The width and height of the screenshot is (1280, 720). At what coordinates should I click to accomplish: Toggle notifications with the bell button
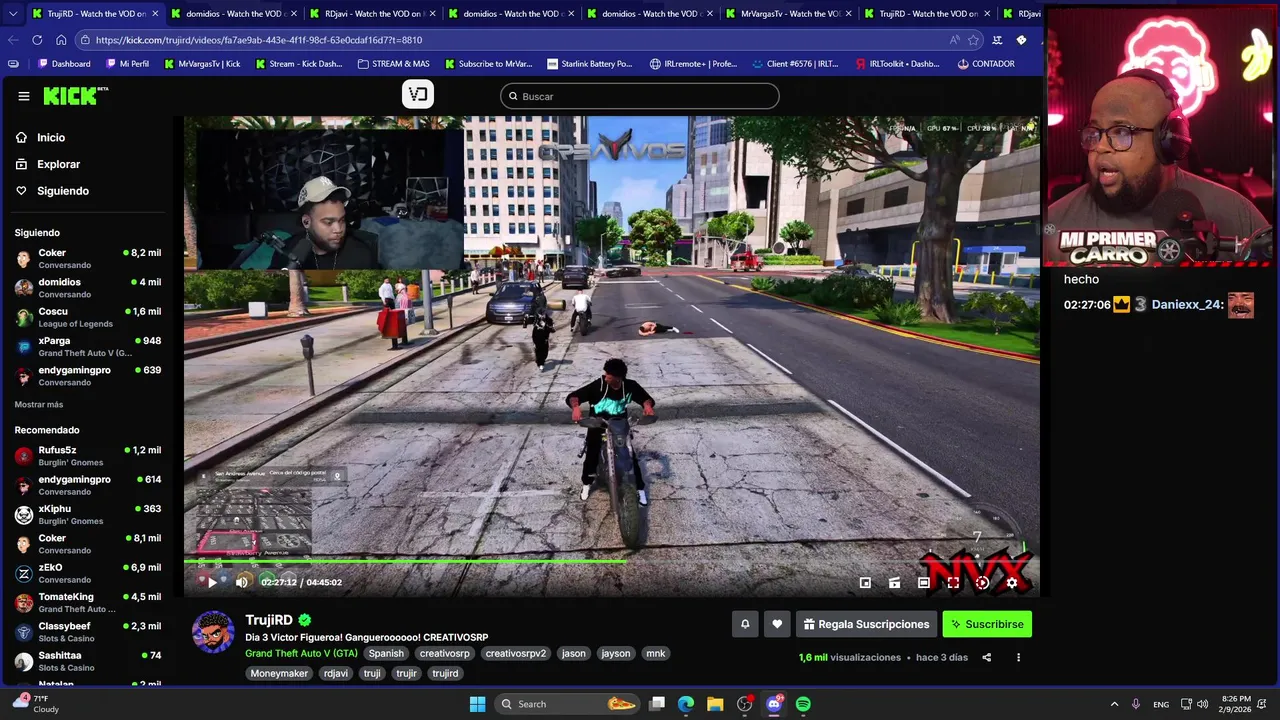click(x=745, y=624)
